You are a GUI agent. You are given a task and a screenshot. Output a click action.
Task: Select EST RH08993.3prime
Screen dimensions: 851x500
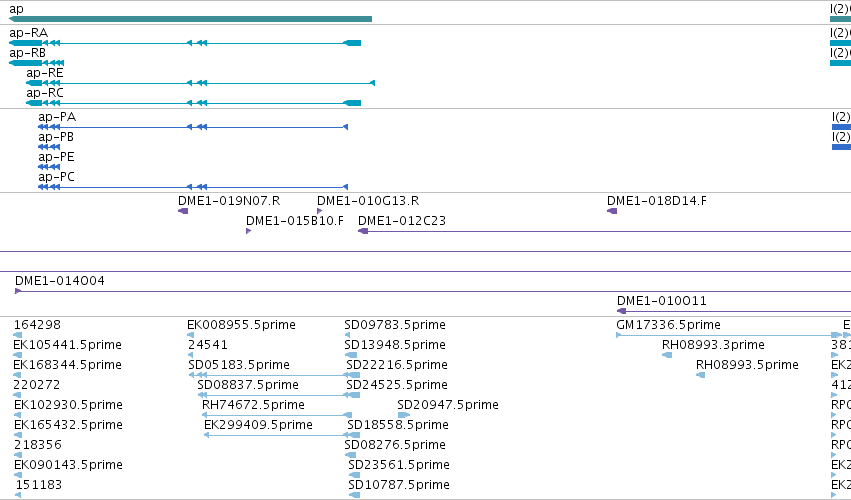(667, 355)
